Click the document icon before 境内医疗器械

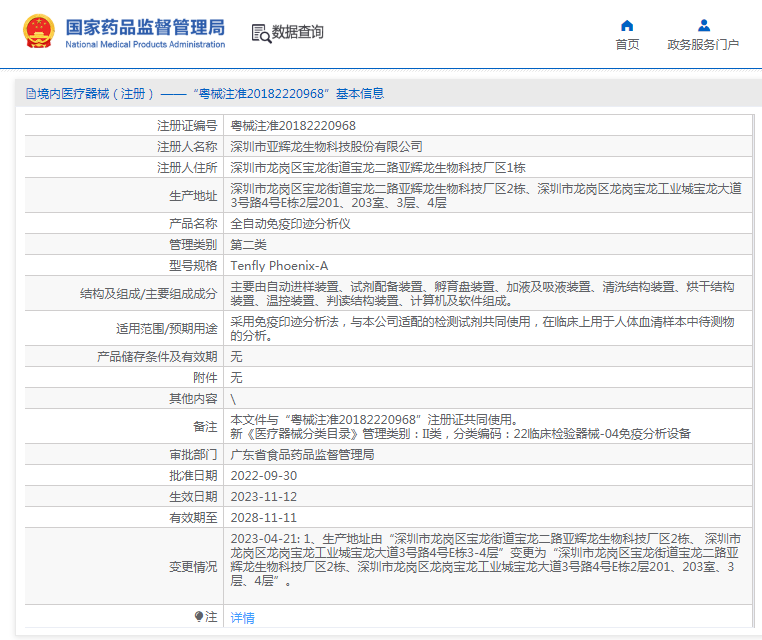[x=31, y=93]
